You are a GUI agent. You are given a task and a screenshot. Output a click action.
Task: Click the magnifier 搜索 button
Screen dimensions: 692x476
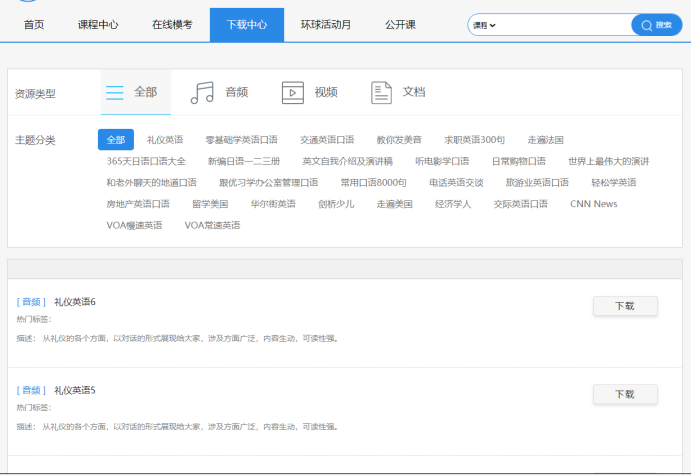tap(656, 25)
